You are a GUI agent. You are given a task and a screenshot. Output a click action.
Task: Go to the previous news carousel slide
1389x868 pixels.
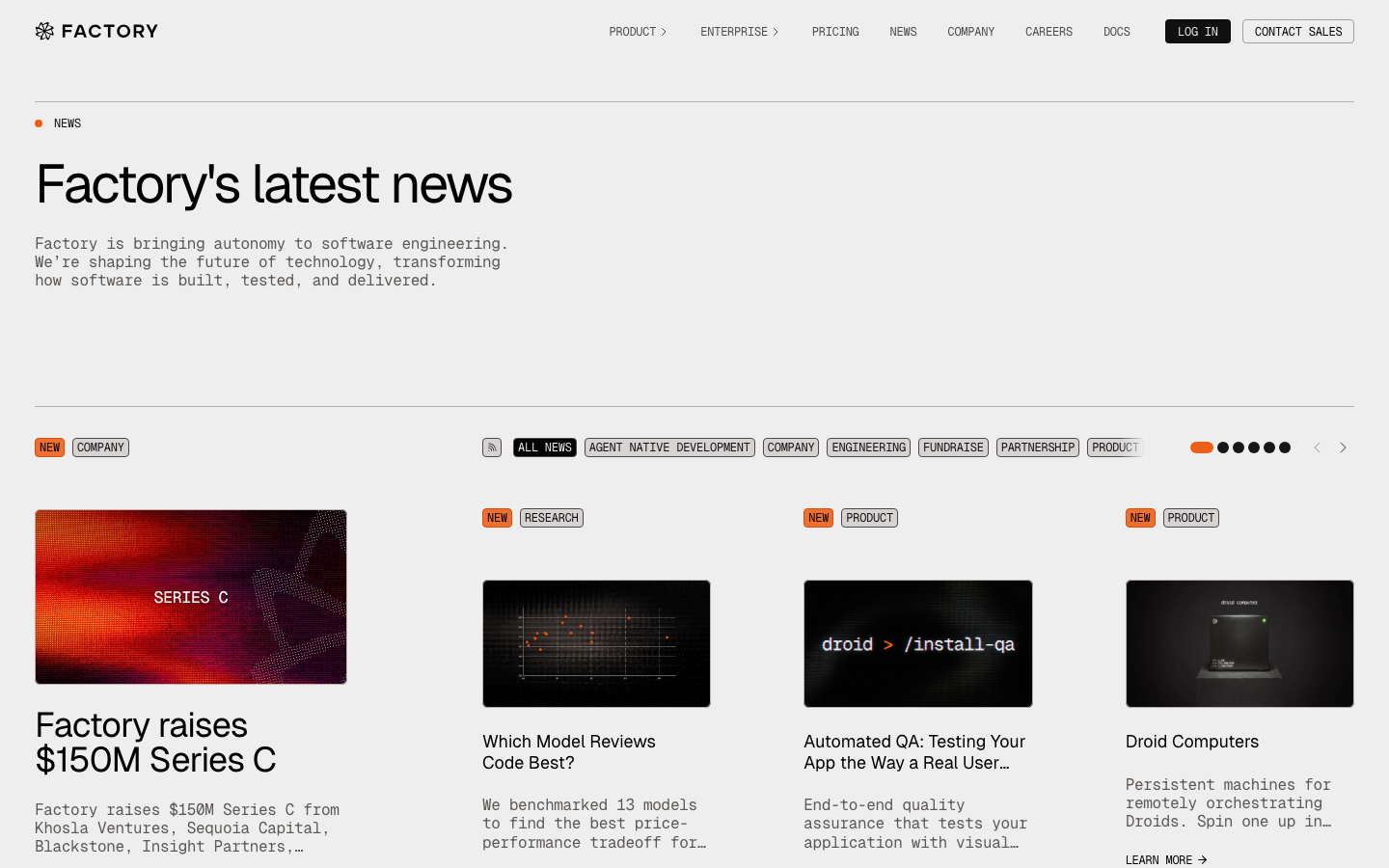(1317, 448)
